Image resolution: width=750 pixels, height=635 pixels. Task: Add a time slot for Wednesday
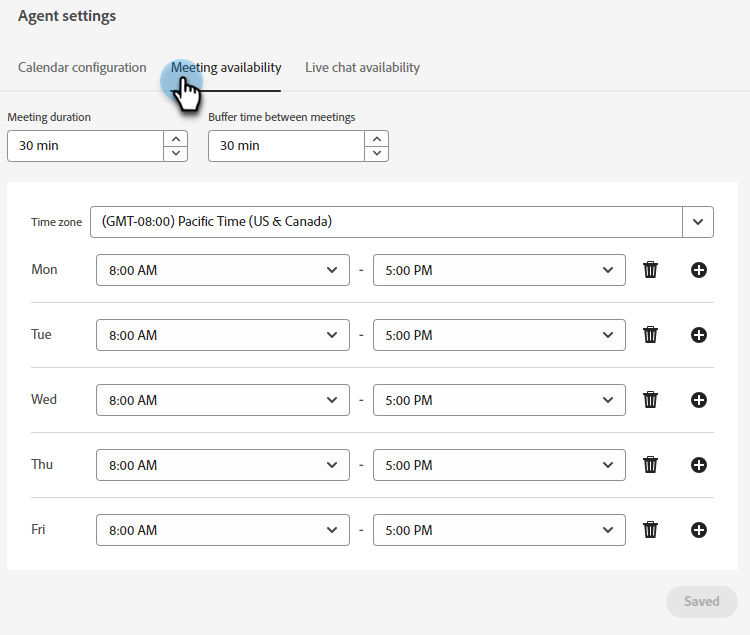(699, 400)
